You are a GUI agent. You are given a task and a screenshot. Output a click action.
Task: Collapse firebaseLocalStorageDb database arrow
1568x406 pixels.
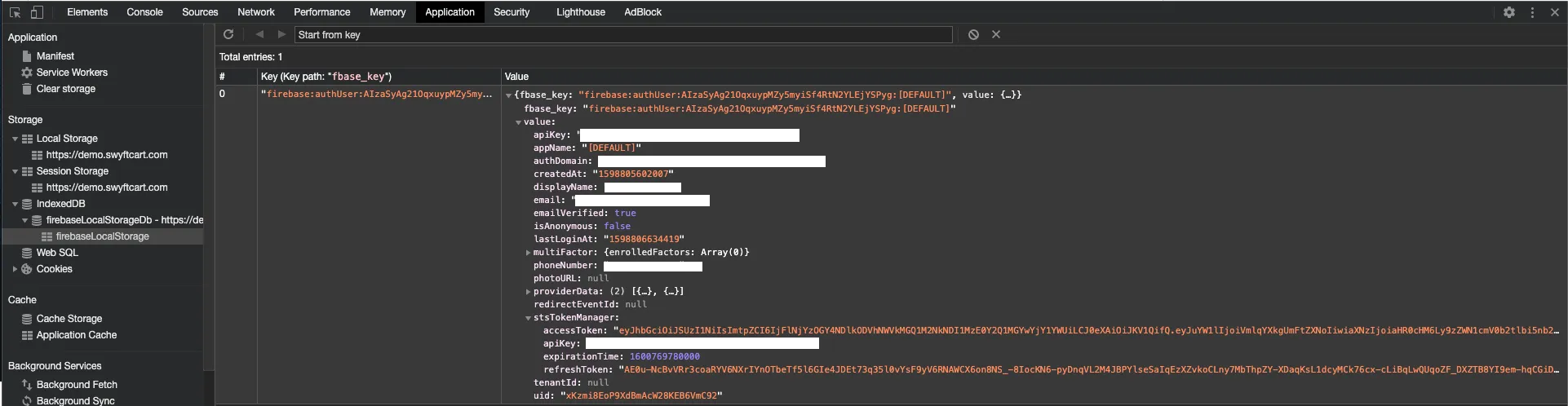point(24,220)
